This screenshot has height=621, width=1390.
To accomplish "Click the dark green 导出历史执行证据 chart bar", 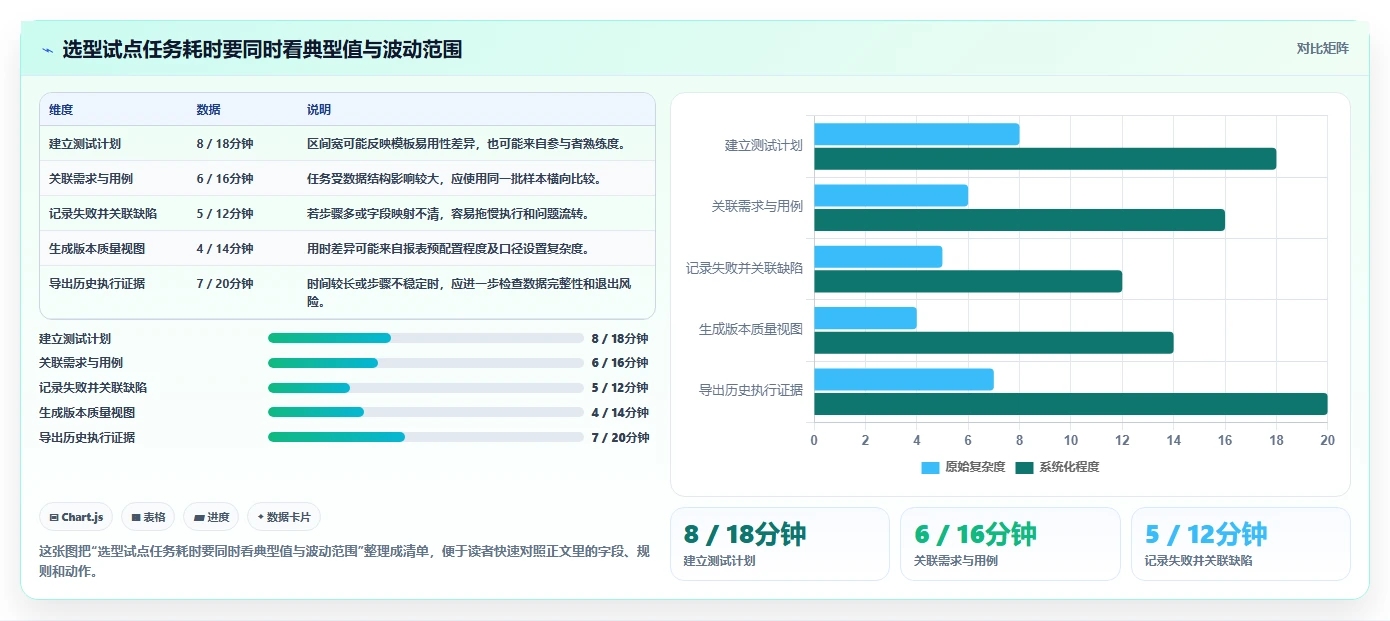I will [1071, 404].
